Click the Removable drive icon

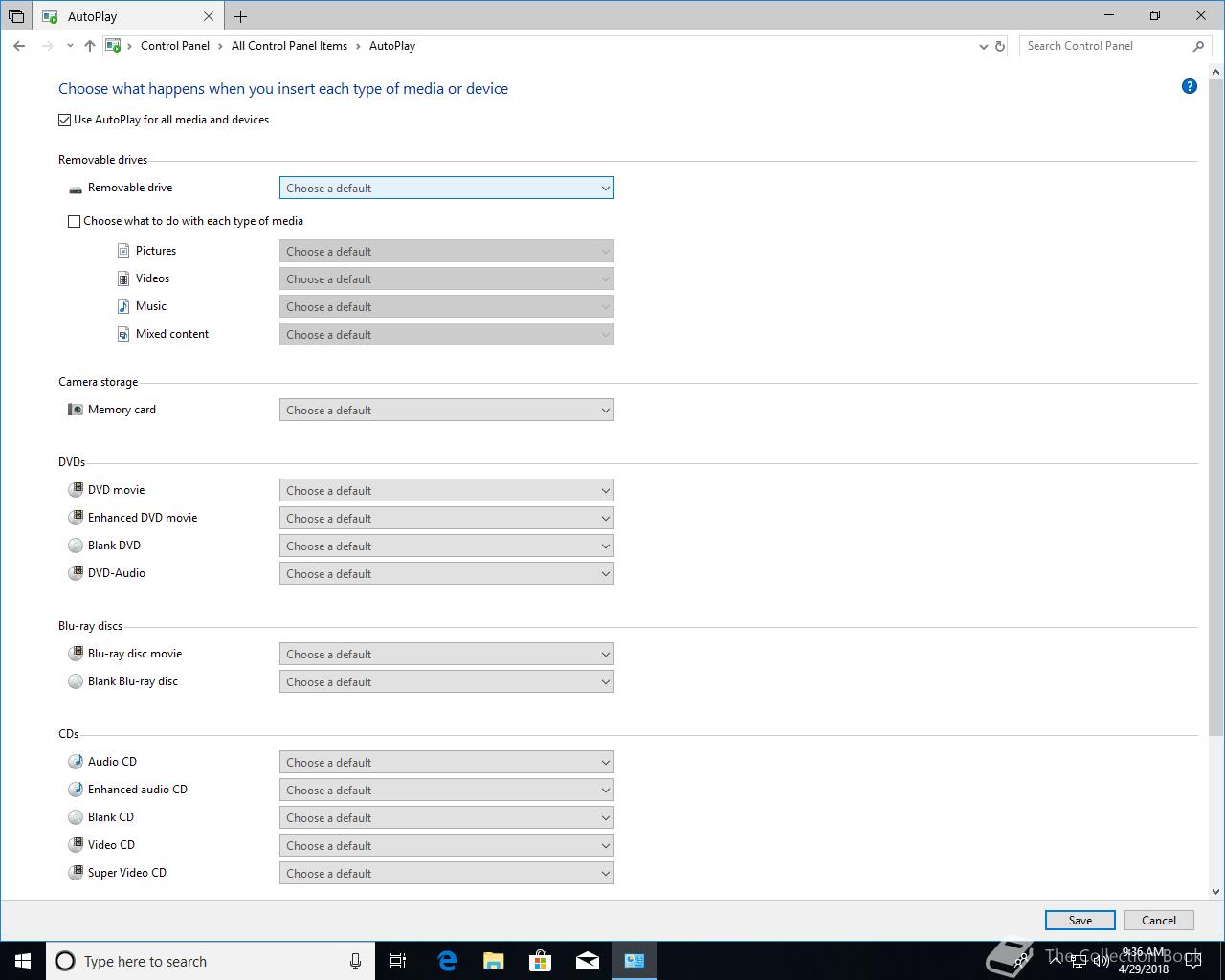tap(76, 189)
